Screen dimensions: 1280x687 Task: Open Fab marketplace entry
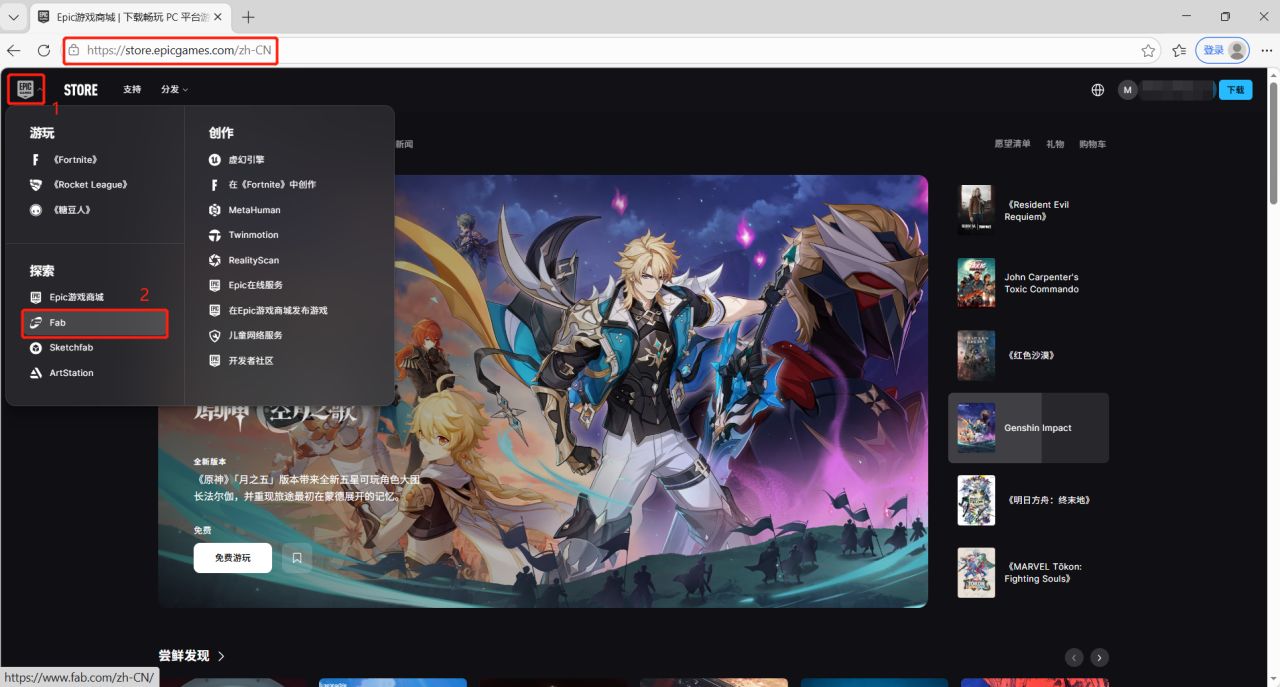tap(95, 323)
